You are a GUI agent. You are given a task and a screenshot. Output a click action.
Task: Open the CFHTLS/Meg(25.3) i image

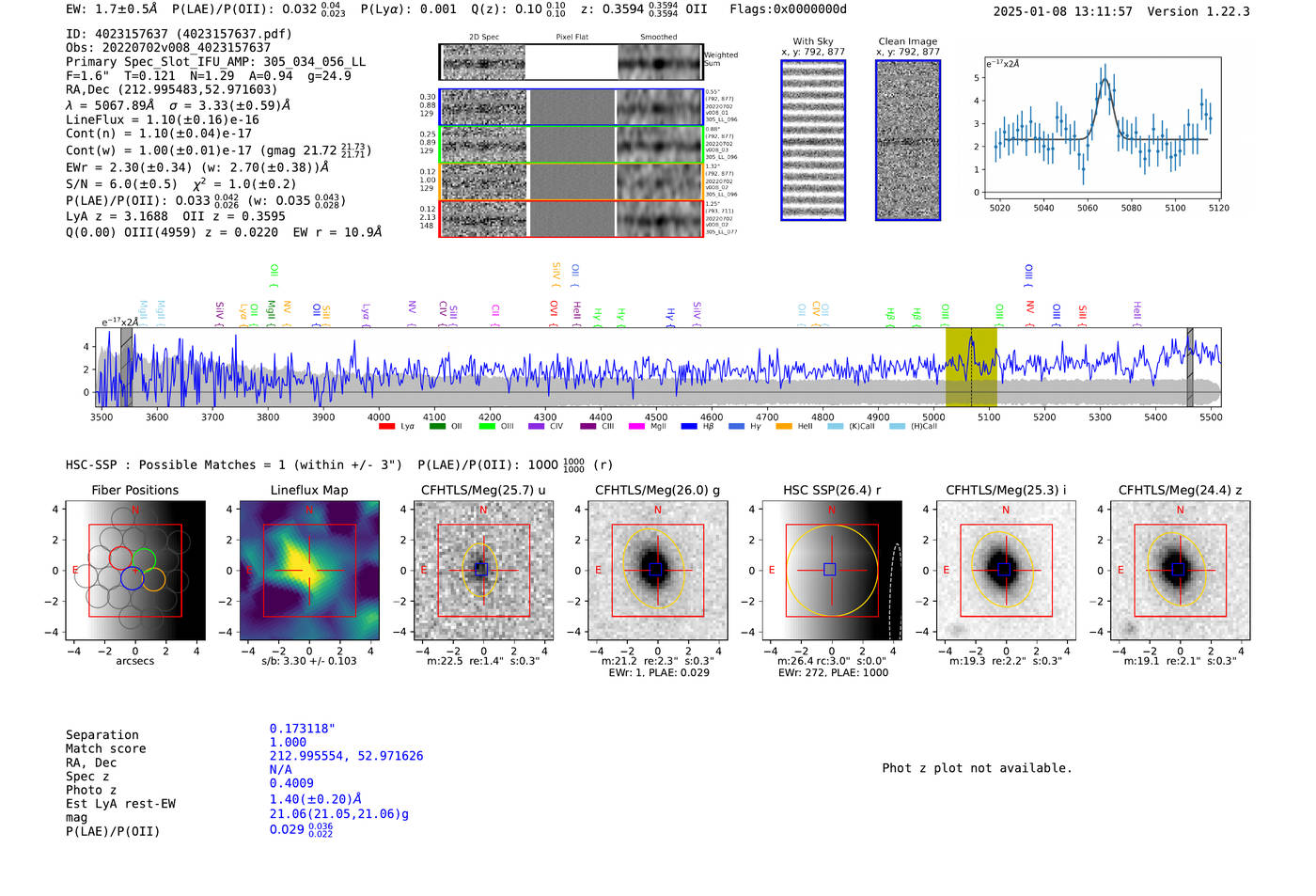[1006, 571]
